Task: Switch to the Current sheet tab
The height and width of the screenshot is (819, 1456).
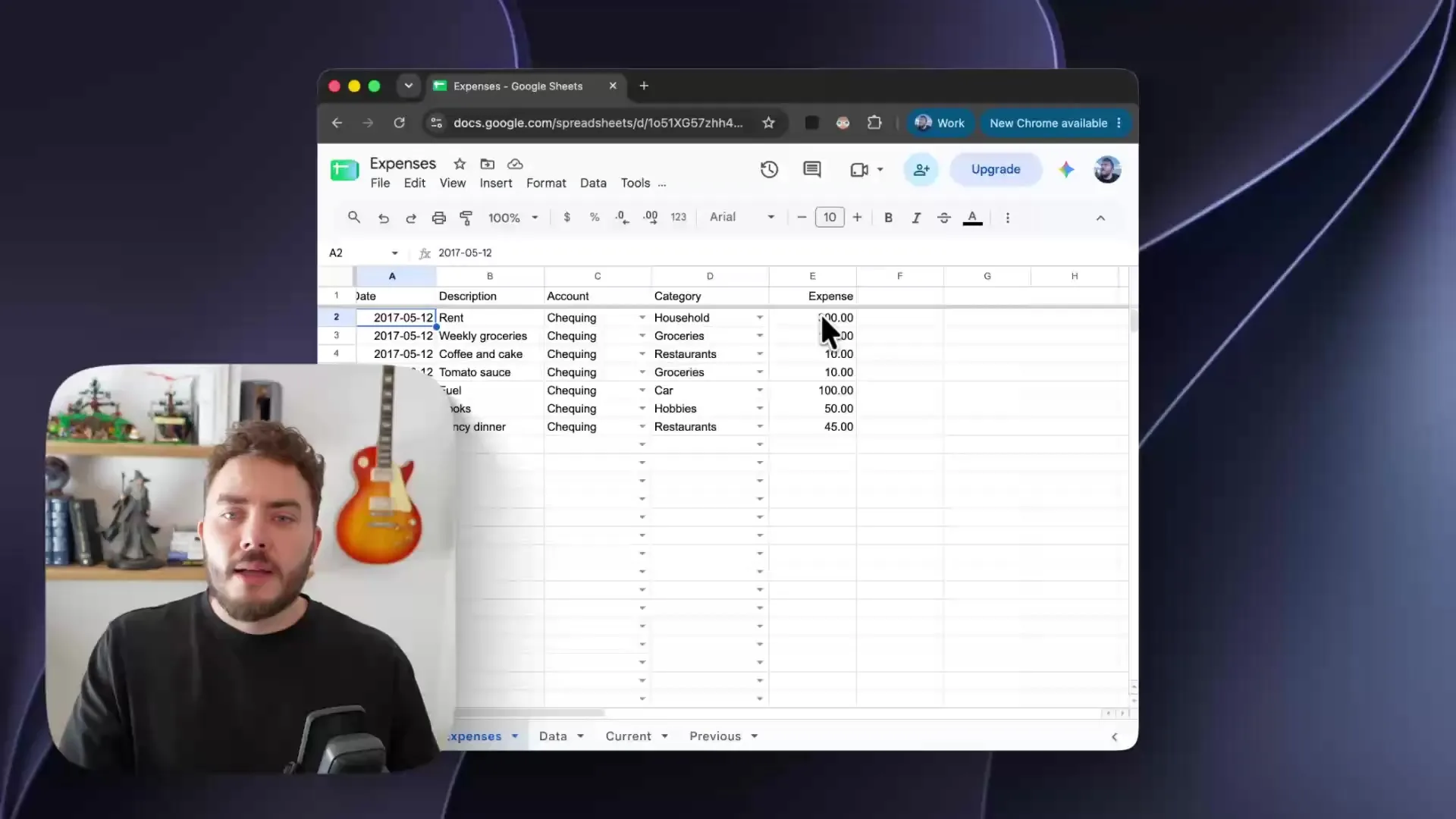Action: click(628, 736)
